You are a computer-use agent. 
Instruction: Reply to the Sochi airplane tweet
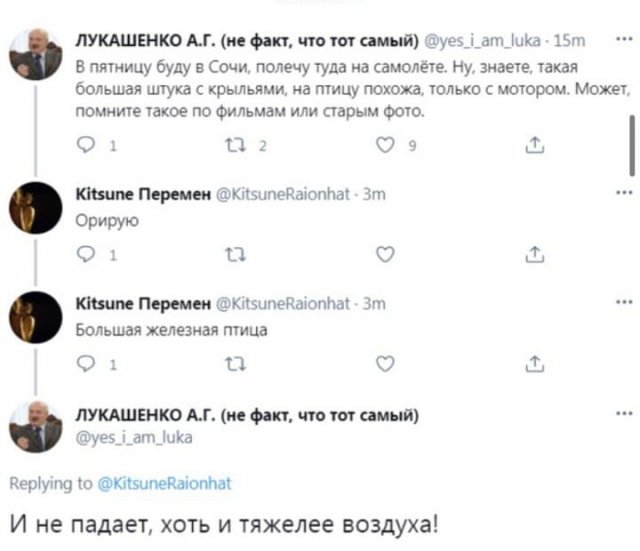[83, 146]
